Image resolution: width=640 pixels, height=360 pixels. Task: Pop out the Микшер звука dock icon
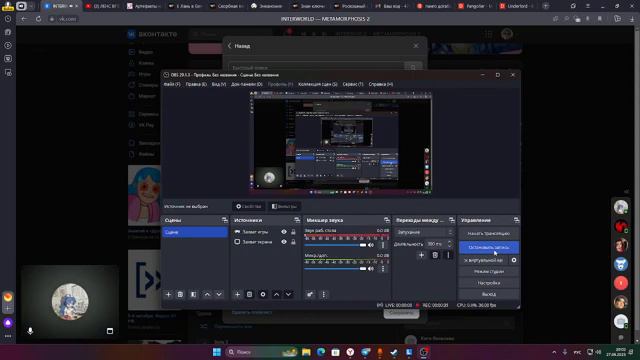point(387,220)
